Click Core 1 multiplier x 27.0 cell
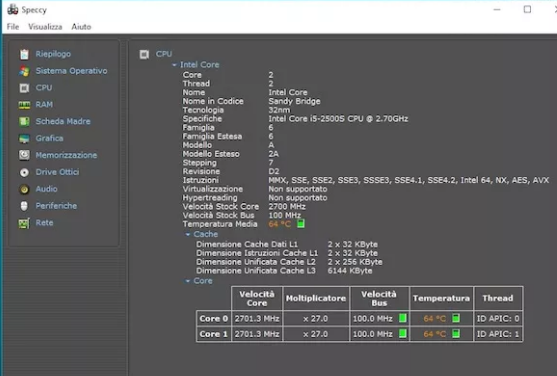Viewport: 557px width, 376px height. pos(316,334)
